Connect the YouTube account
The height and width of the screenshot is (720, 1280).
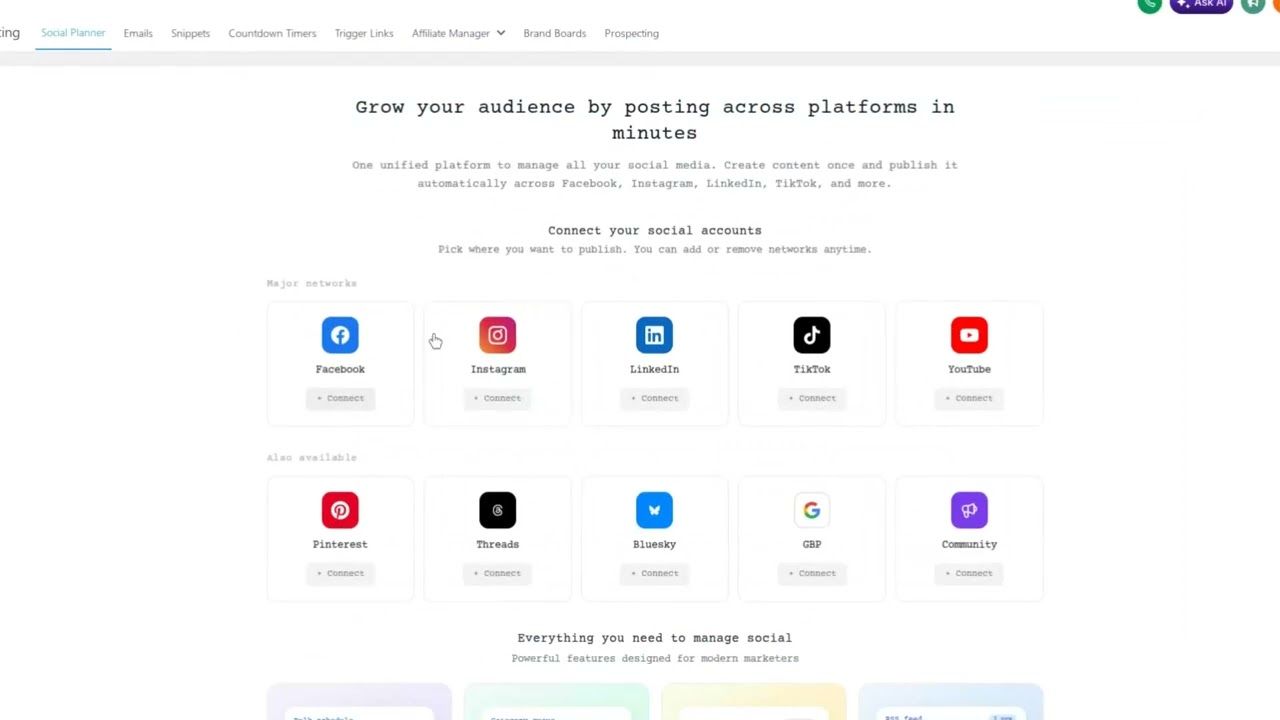point(969,398)
